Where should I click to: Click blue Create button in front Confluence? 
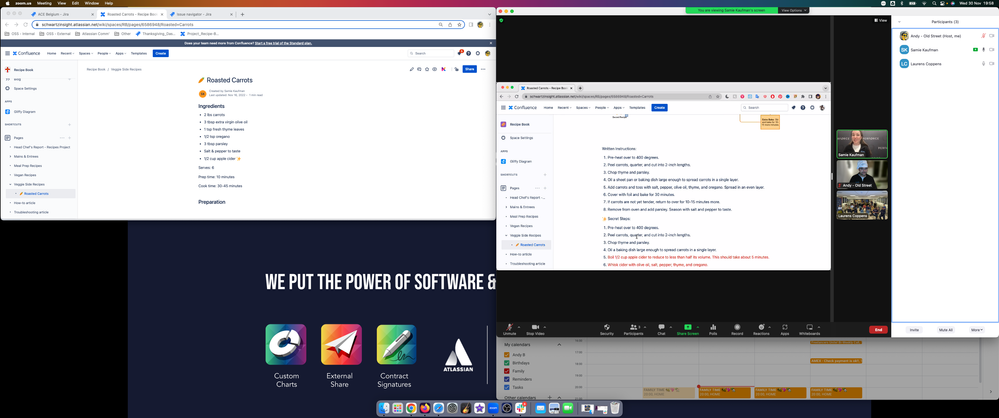click(161, 54)
